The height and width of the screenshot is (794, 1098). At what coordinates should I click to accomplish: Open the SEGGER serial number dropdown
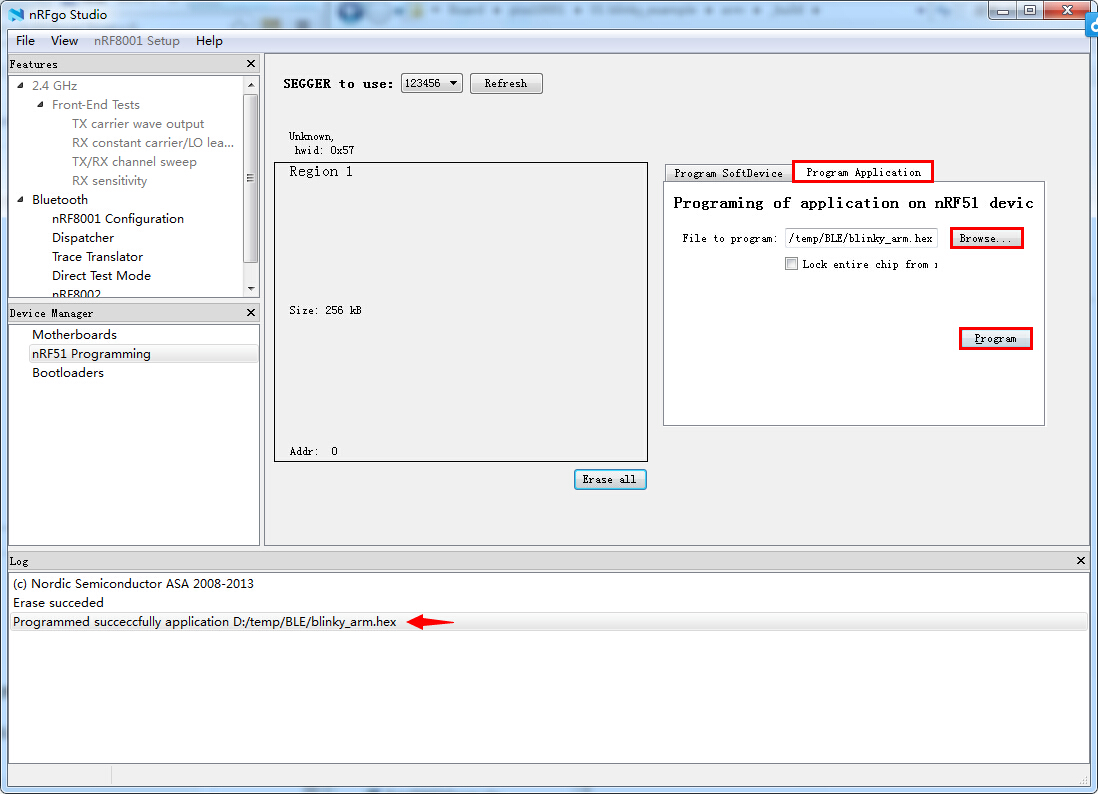(431, 83)
